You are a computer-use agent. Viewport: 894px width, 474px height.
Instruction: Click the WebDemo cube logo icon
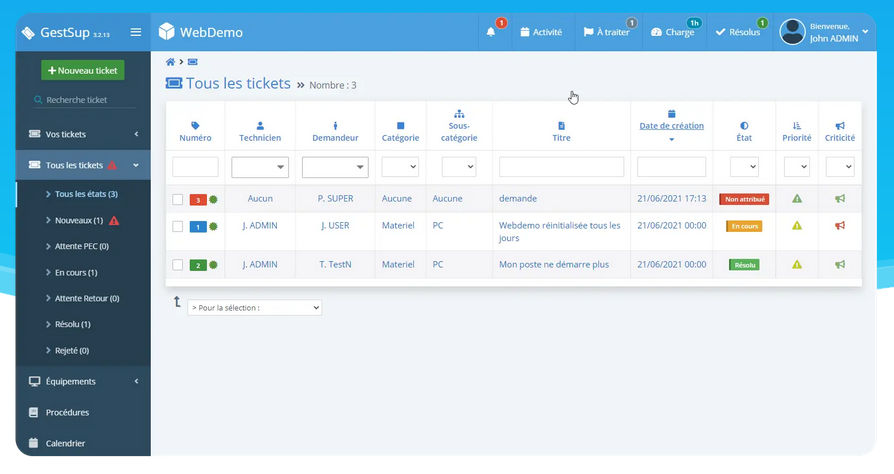point(166,32)
